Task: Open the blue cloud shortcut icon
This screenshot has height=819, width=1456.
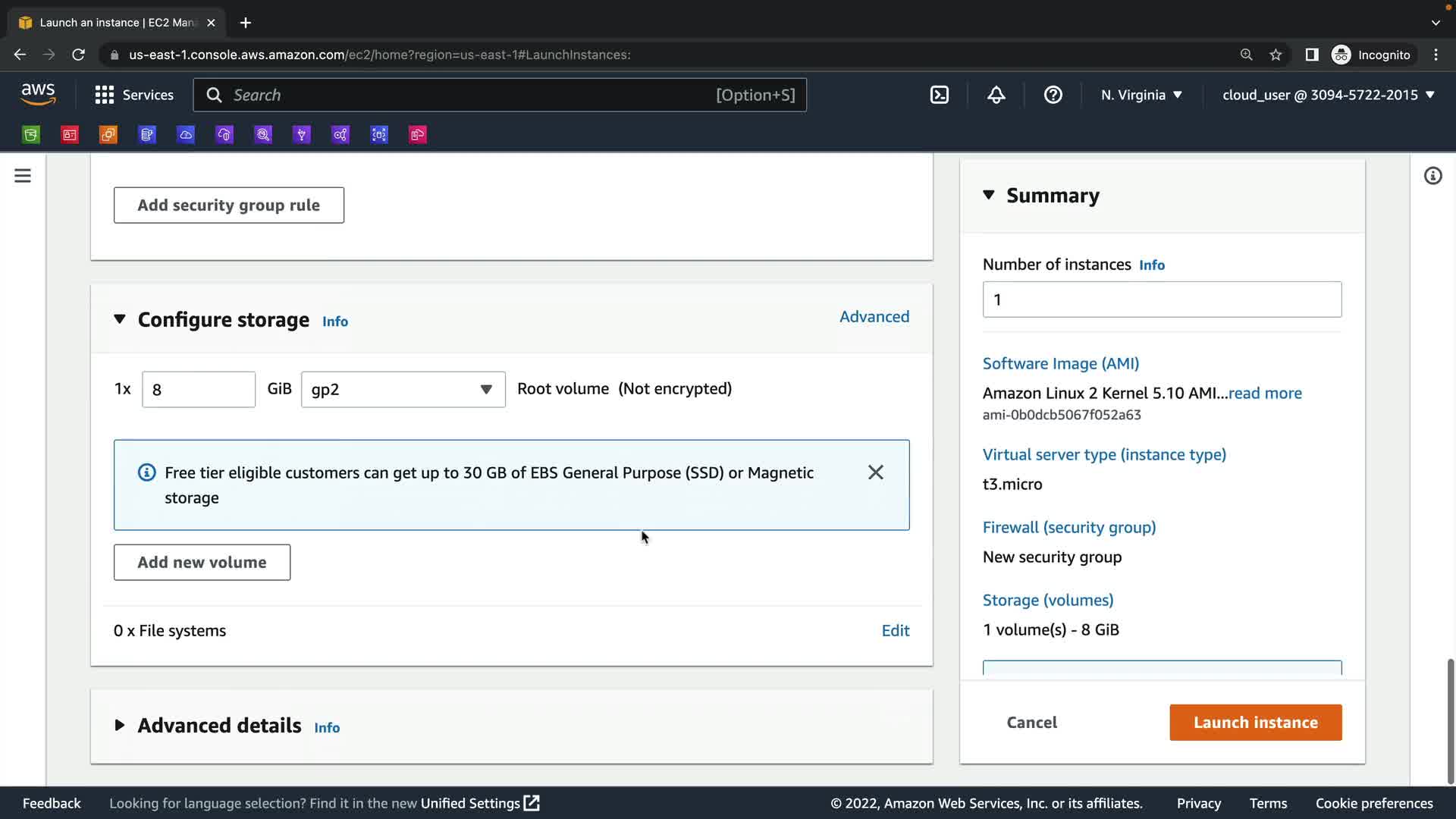Action: 186,135
